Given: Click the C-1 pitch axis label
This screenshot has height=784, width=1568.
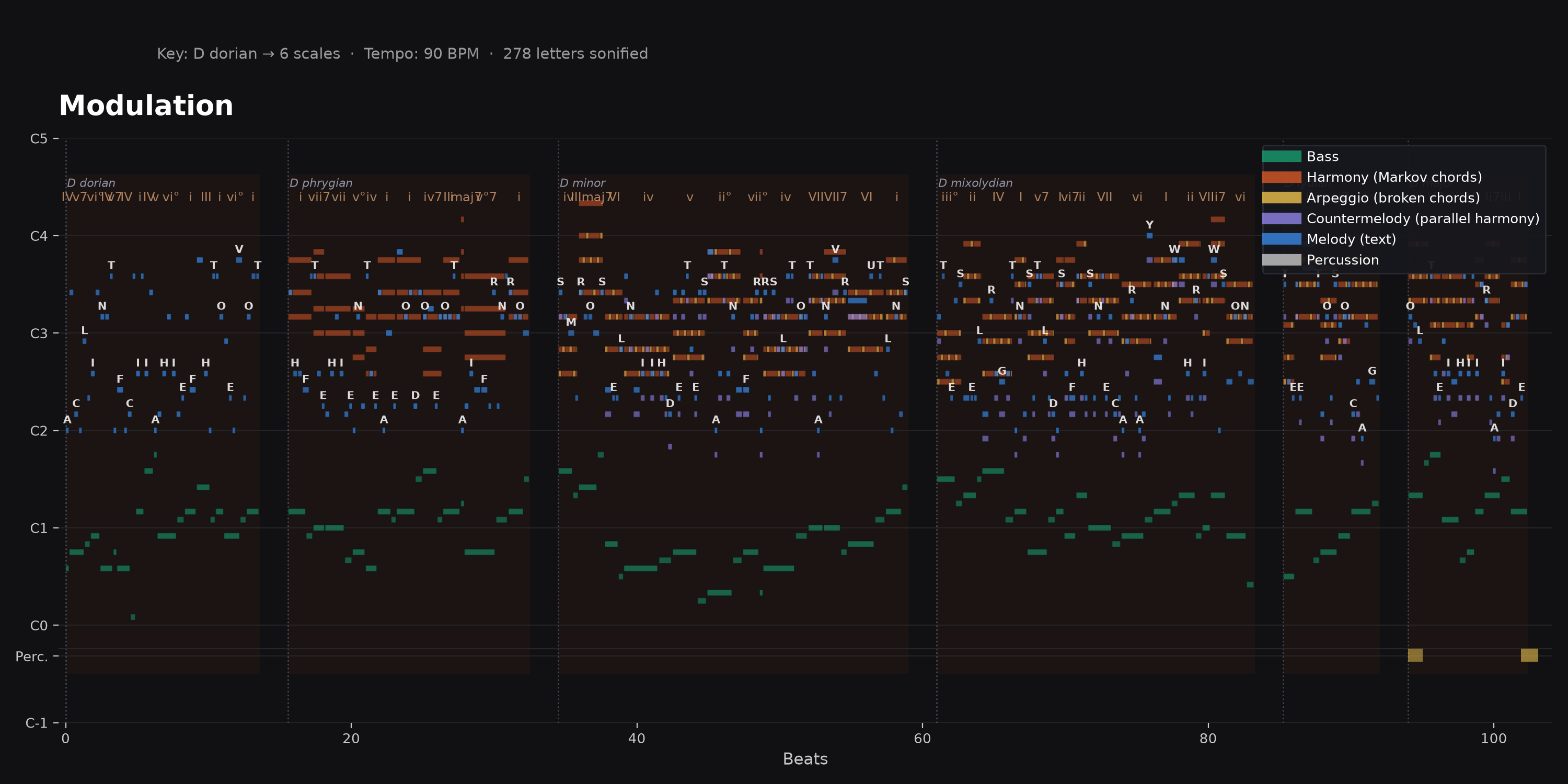Looking at the screenshot, I should click(x=37, y=723).
